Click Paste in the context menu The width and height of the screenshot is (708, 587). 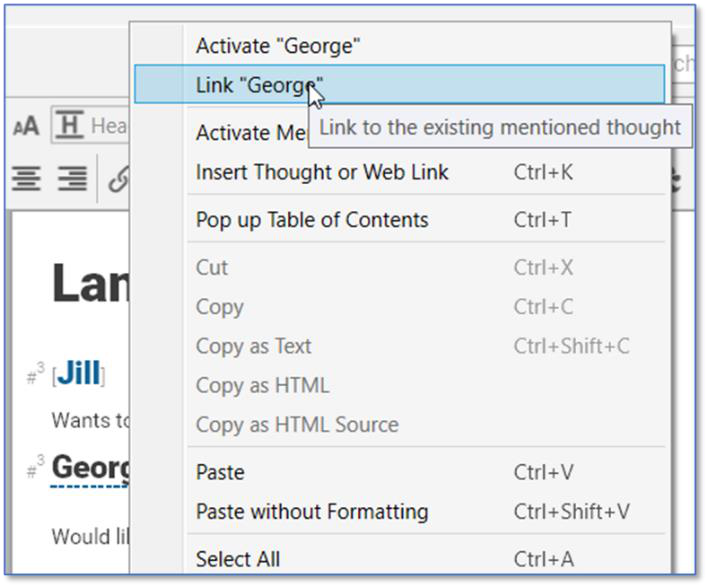click(x=220, y=472)
